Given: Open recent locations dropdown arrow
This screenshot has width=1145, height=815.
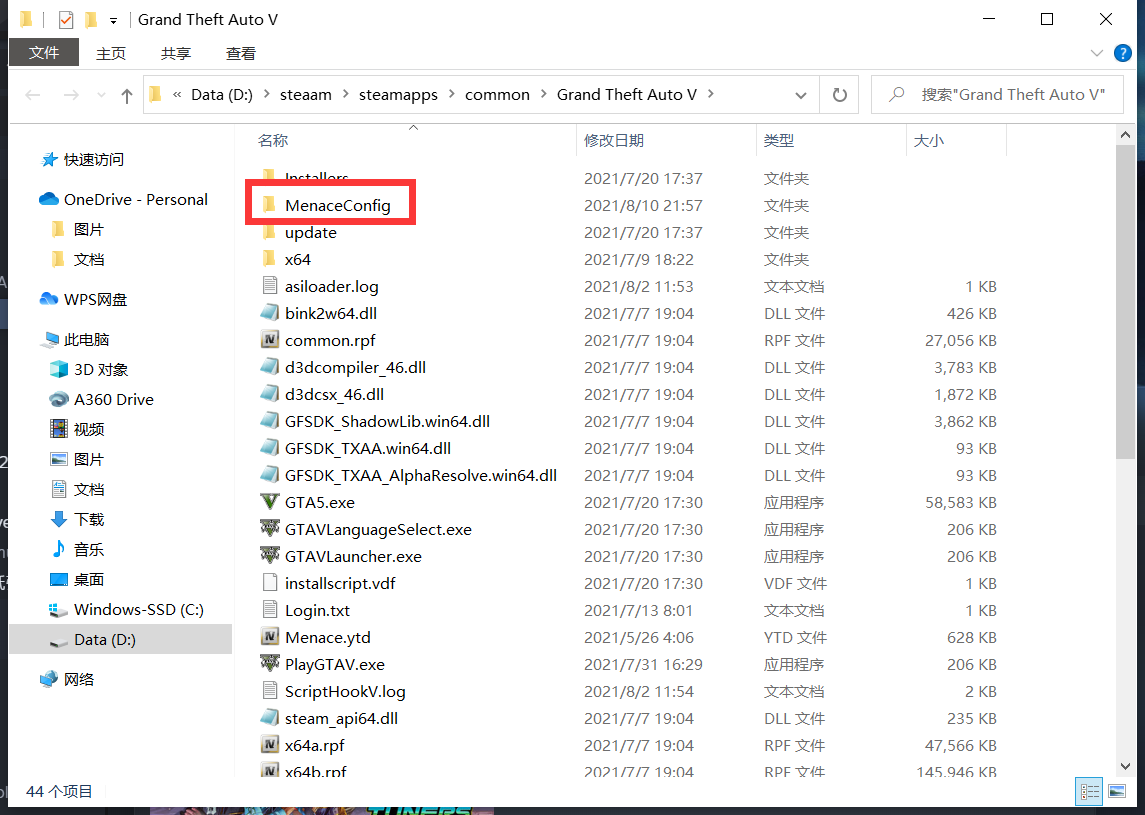Looking at the screenshot, I should coord(101,95).
